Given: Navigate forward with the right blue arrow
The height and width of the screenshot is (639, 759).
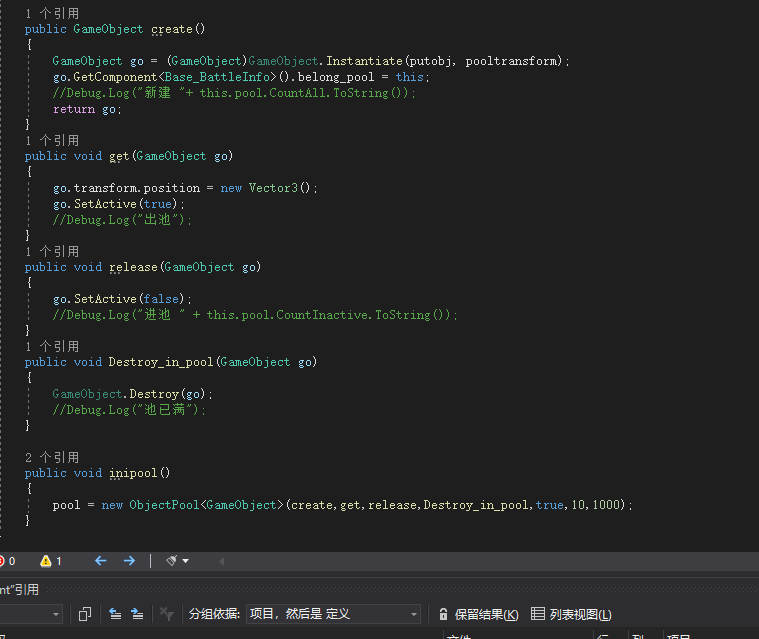Looking at the screenshot, I should click(129, 561).
